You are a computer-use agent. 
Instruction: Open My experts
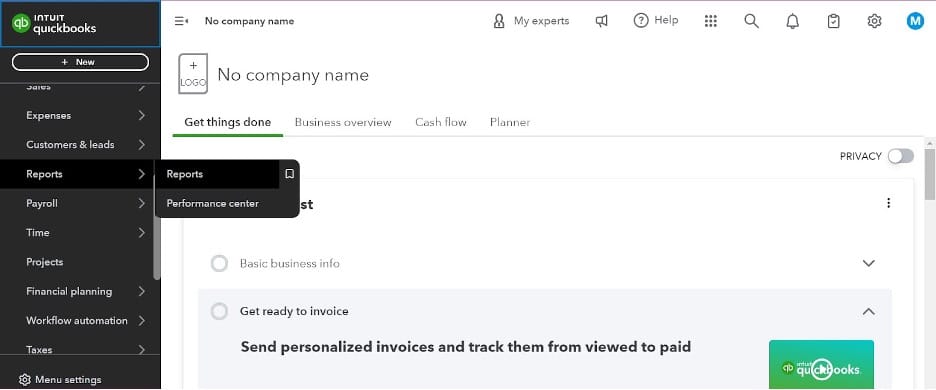[531, 21]
